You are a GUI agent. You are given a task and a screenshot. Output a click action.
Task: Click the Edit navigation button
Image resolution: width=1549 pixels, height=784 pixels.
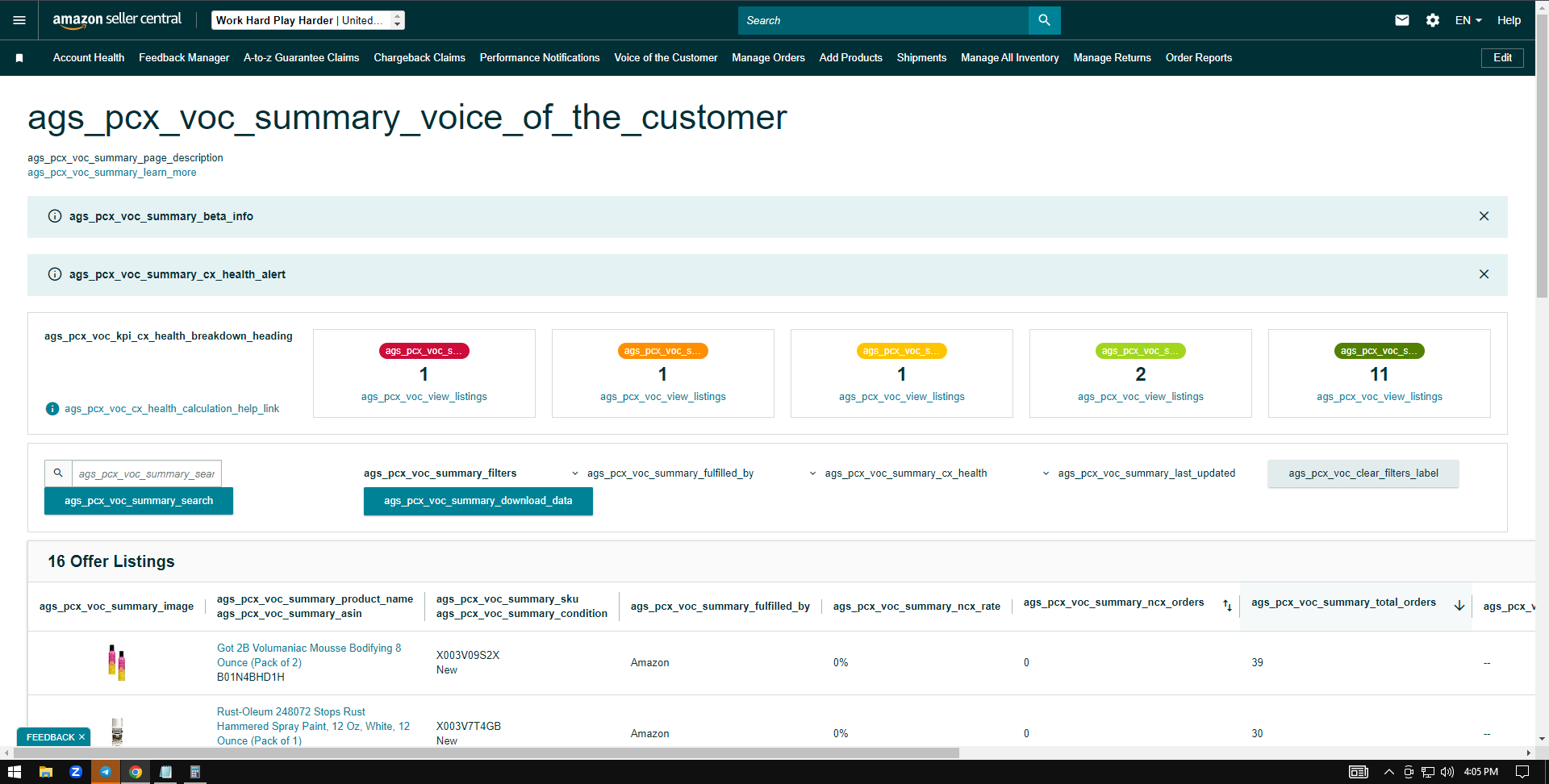coord(1502,58)
